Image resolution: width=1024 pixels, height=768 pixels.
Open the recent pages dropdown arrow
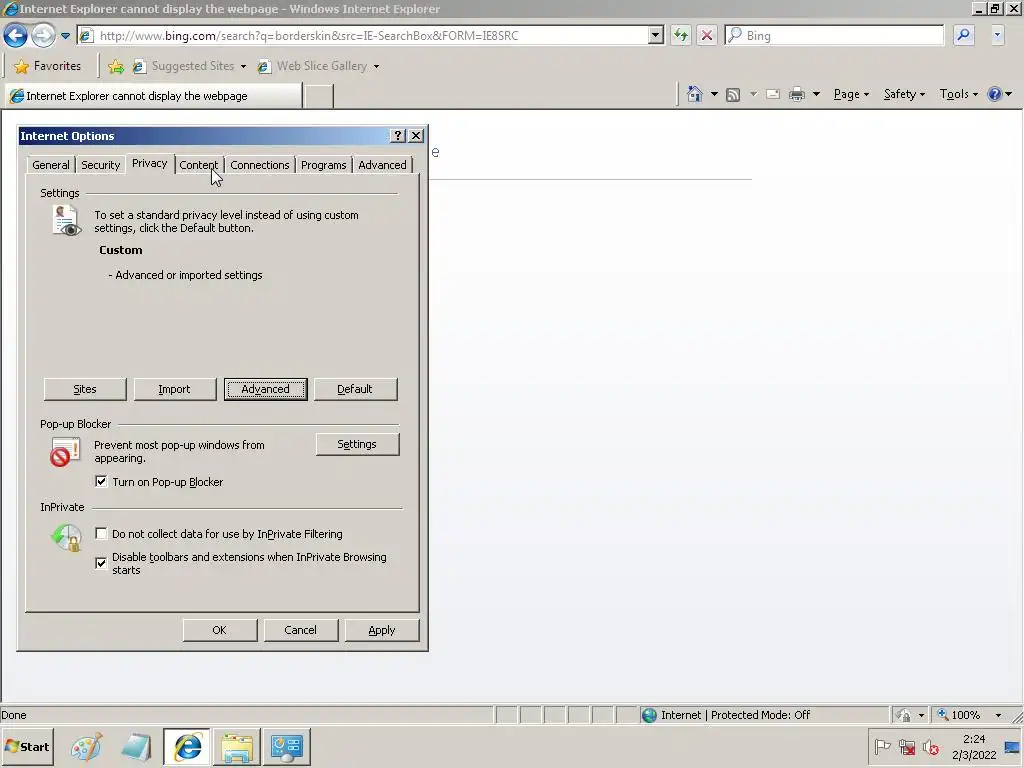pyautogui.click(x=65, y=36)
